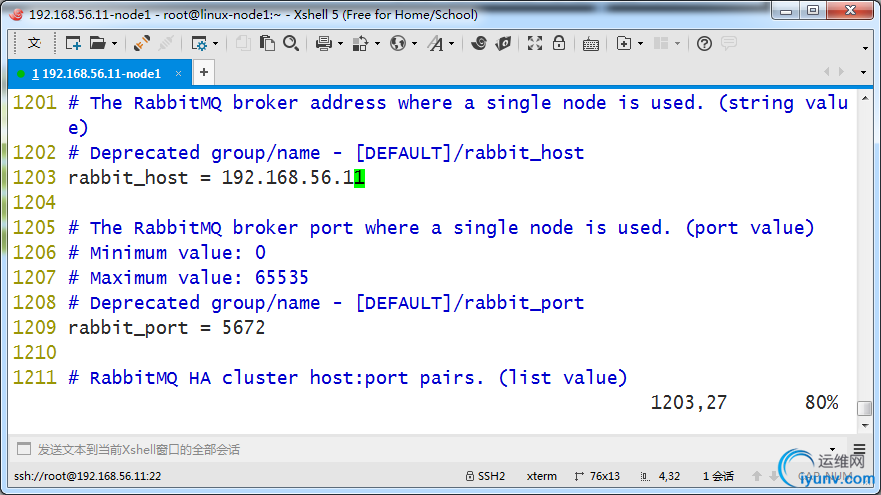Click the 80% file position indicator
The width and height of the screenshot is (881, 495).
[x=821, y=403]
